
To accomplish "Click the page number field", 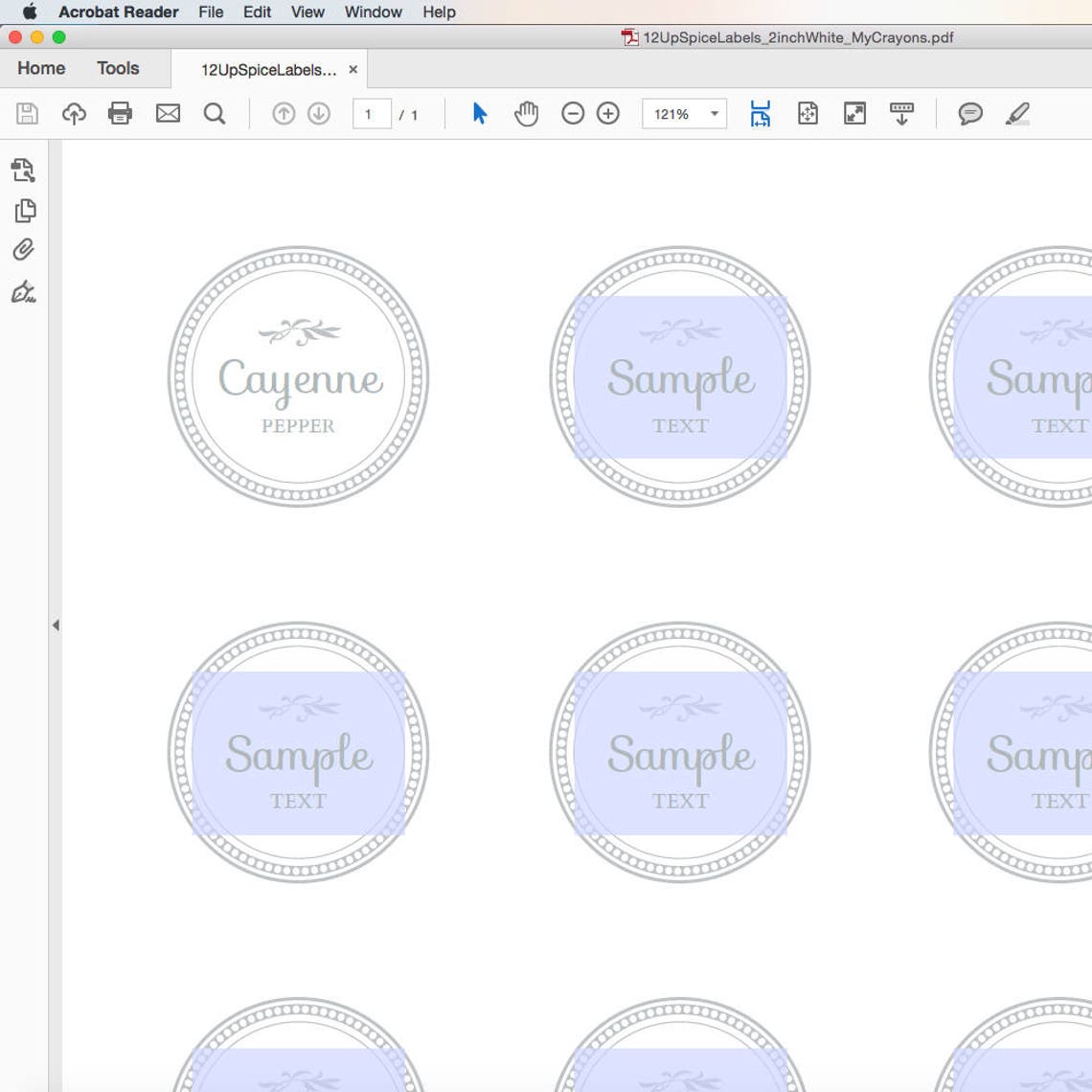I will [x=372, y=113].
